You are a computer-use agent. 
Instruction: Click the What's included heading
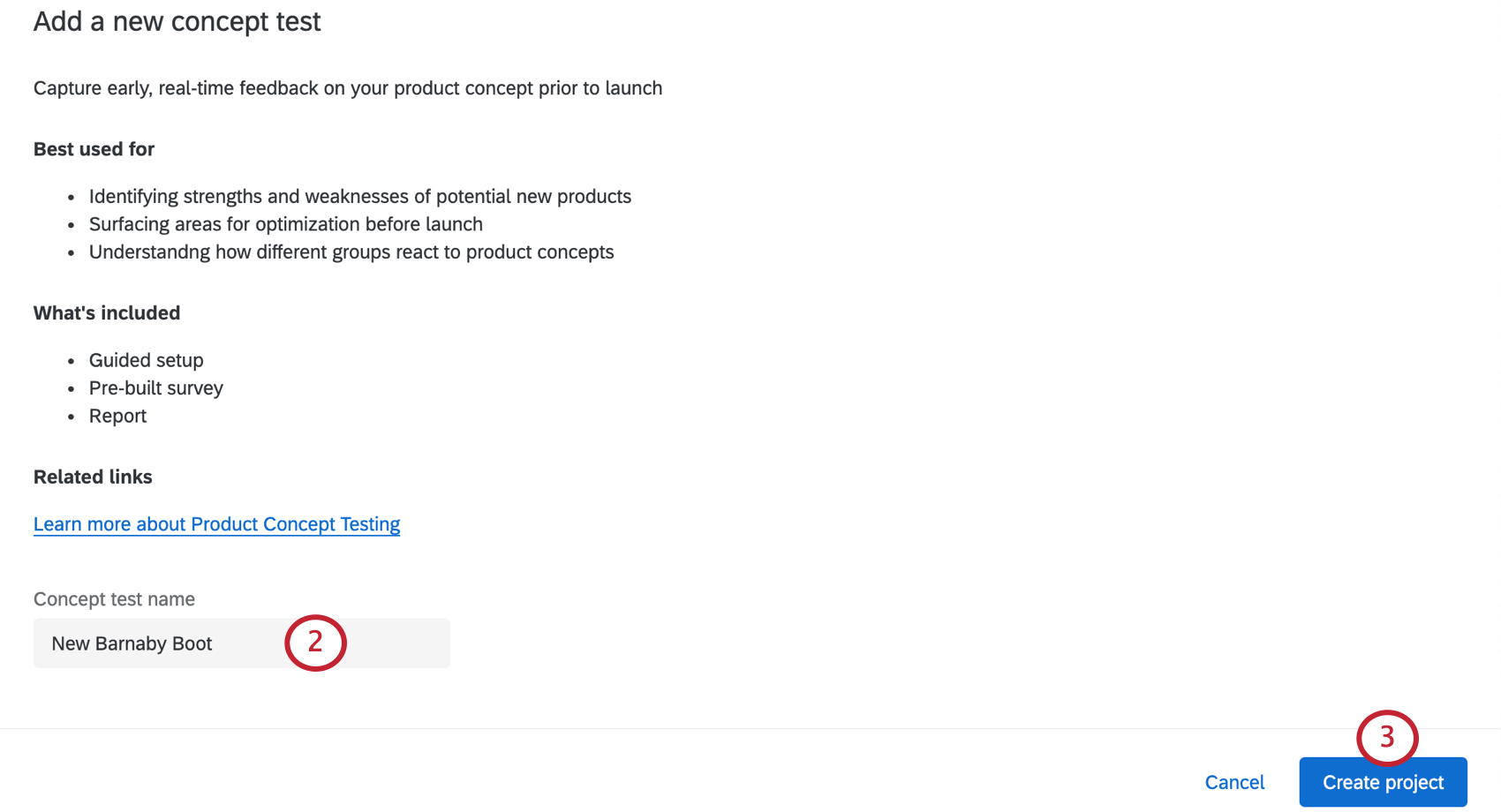coord(106,312)
